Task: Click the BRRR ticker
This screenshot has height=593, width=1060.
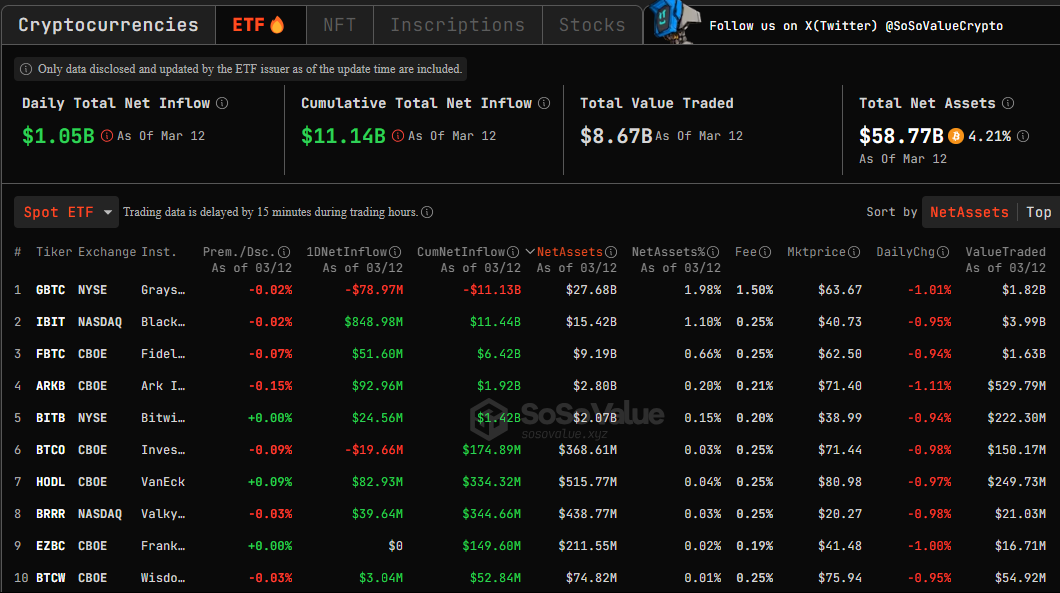Action: coord(51,514)
